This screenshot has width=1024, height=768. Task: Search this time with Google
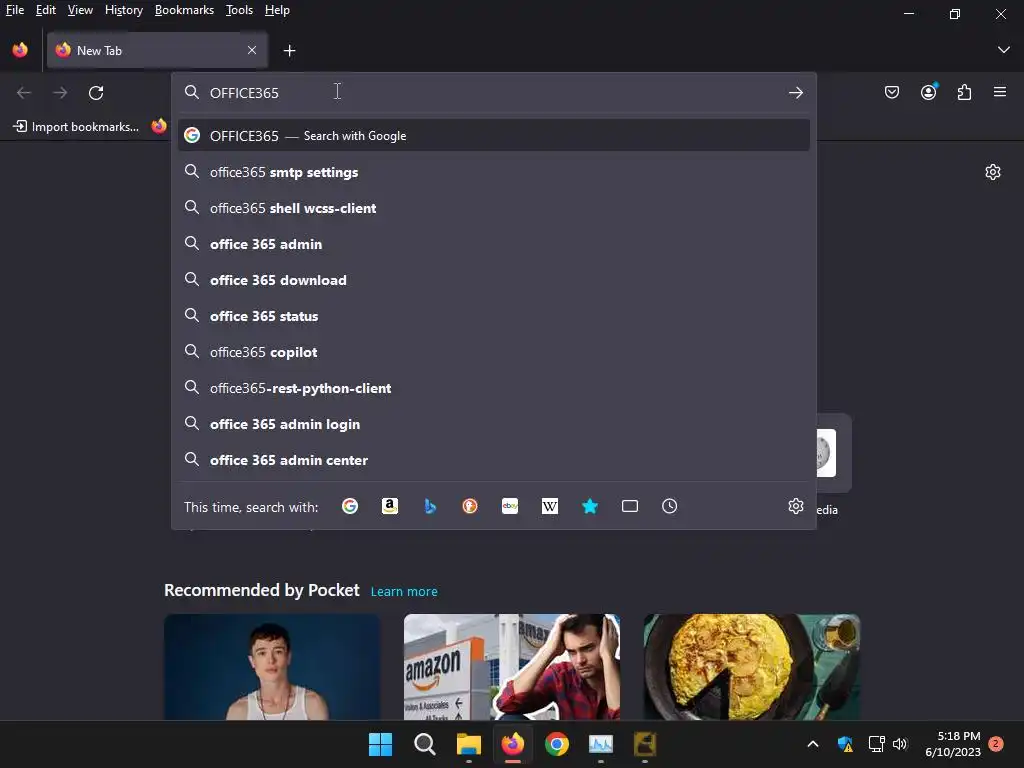click(x=350, y=506)
